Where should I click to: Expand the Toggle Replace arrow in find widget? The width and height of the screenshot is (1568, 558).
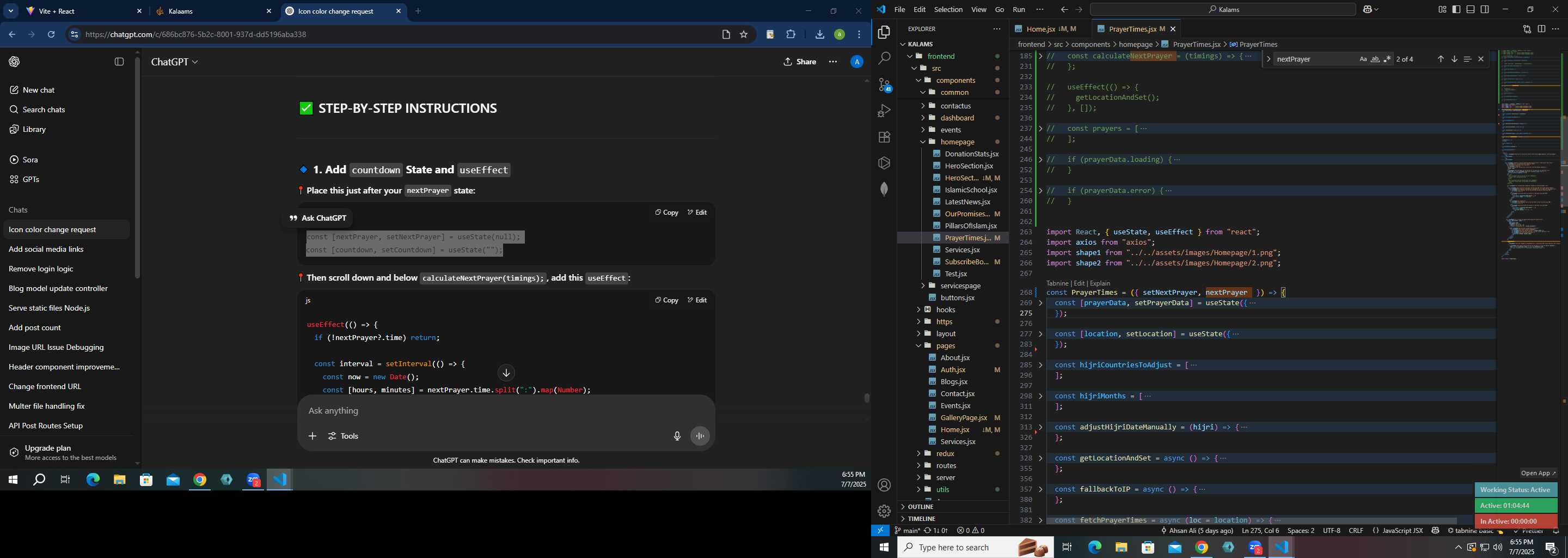pyautogui.click(x=1269, y=59)
